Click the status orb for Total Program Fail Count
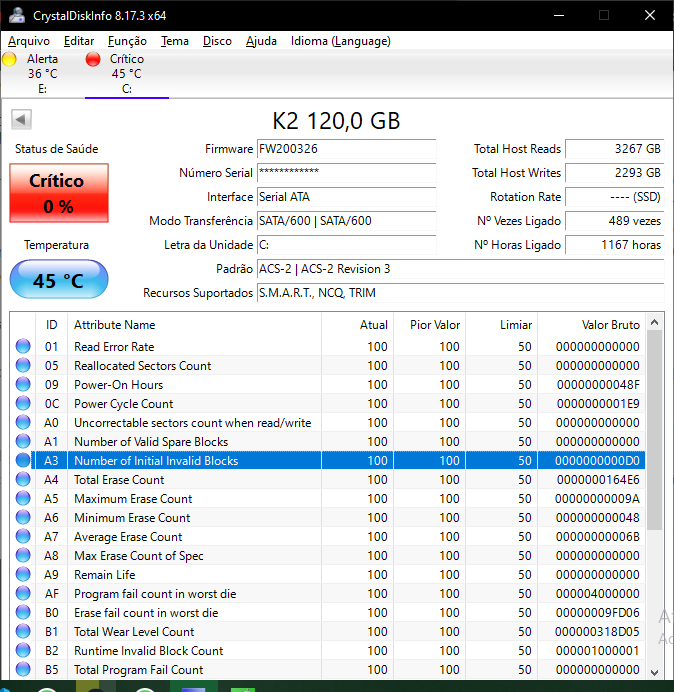This screenshot has height=692, width=674. 23,669
